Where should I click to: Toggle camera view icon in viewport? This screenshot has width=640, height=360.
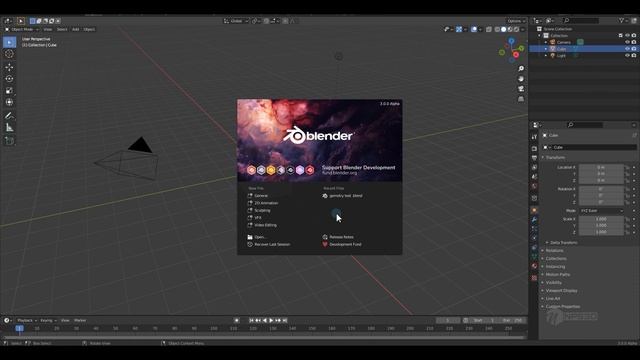521,89
